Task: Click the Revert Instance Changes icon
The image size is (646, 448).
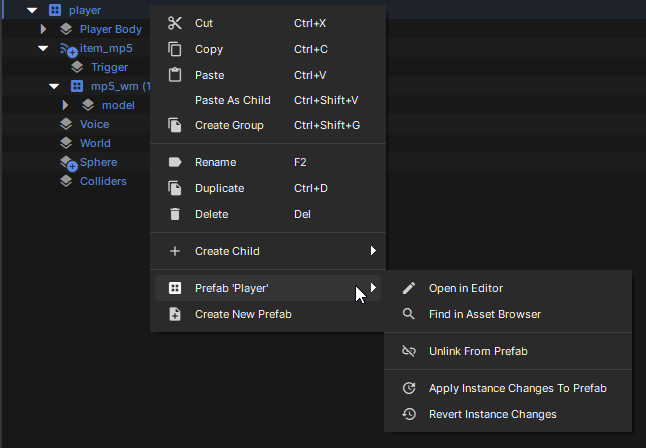Action: click(x=408, y=414)
